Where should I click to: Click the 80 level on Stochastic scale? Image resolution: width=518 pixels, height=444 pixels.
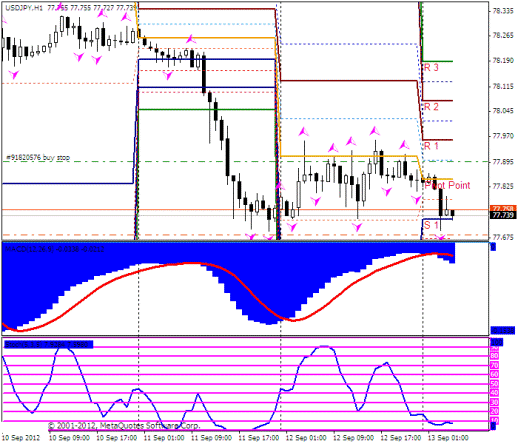[x=495, y=356]
